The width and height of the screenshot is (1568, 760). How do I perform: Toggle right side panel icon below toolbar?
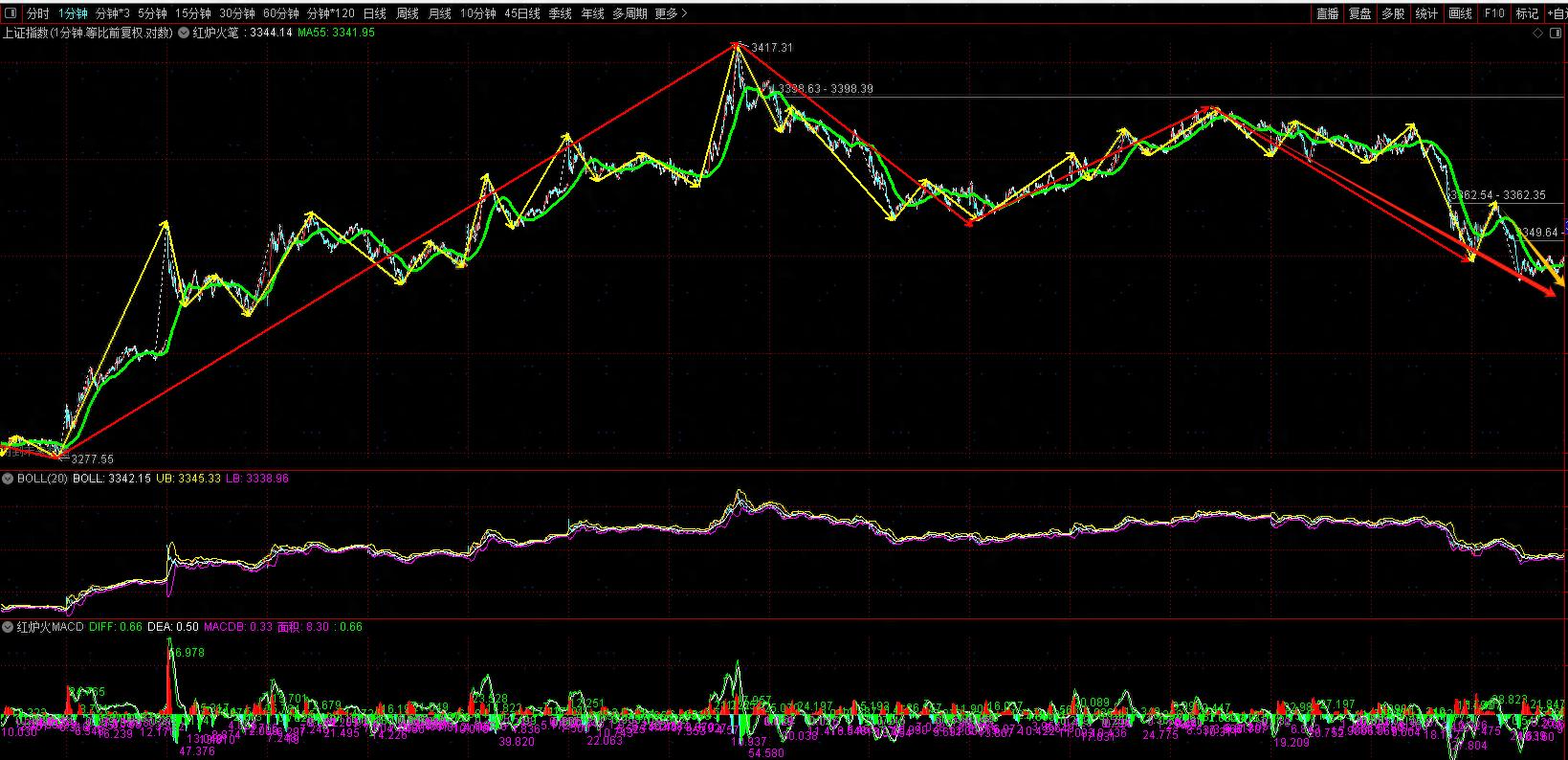tap(1557, 33)
